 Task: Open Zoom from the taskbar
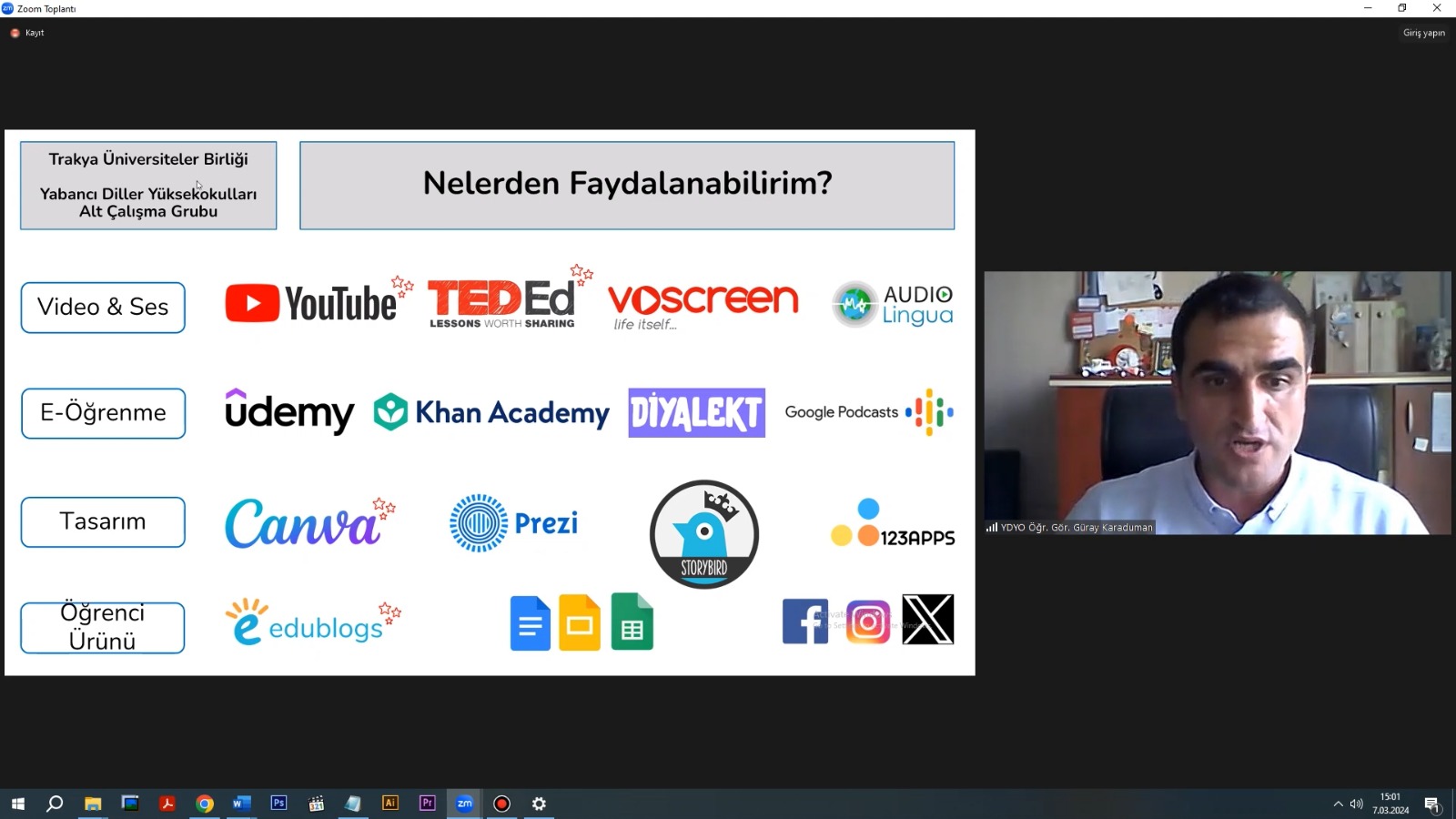pyautogui.click(x=465, y=804)
